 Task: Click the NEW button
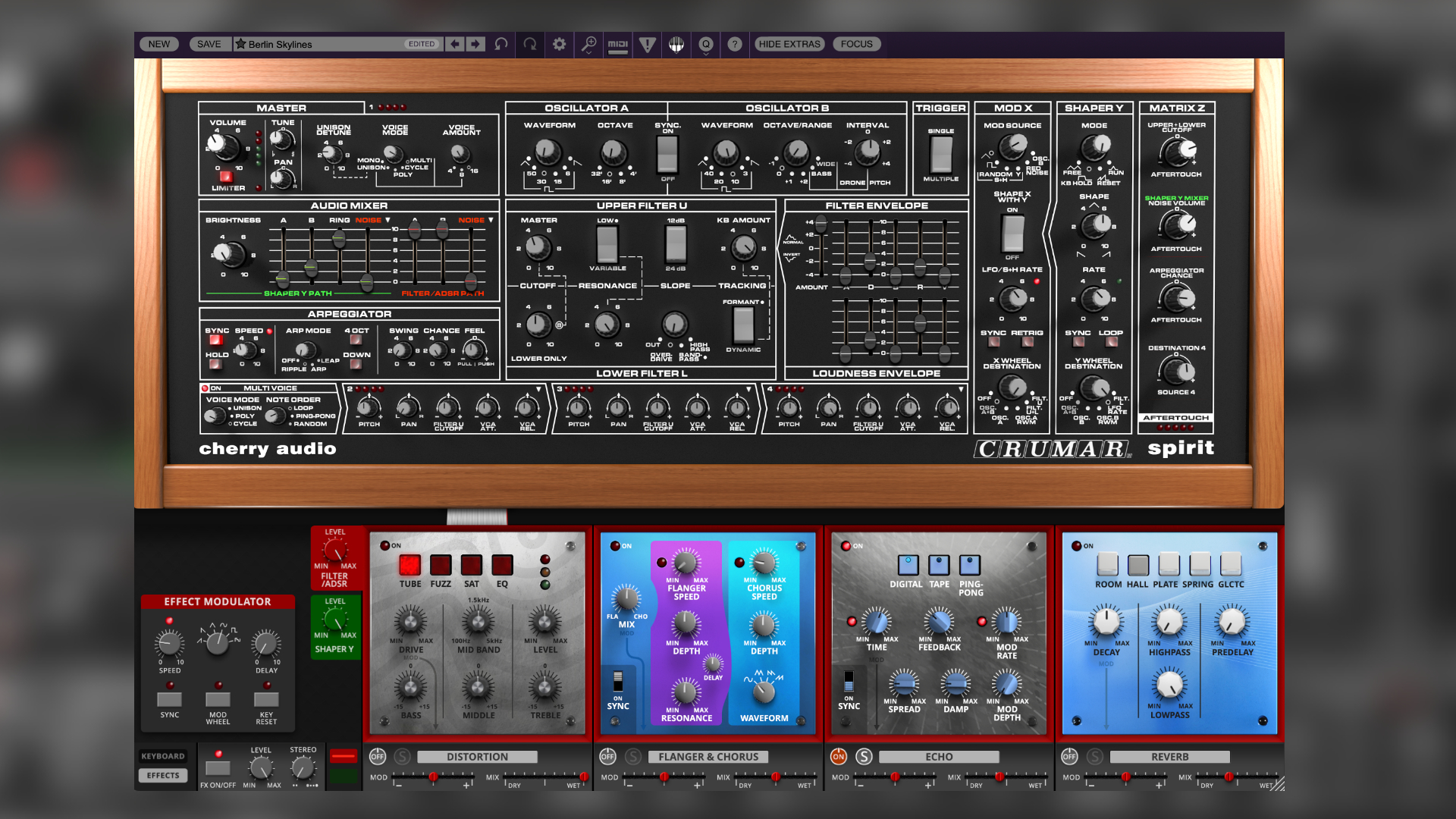pyautogui.click(x=158, y=44)
